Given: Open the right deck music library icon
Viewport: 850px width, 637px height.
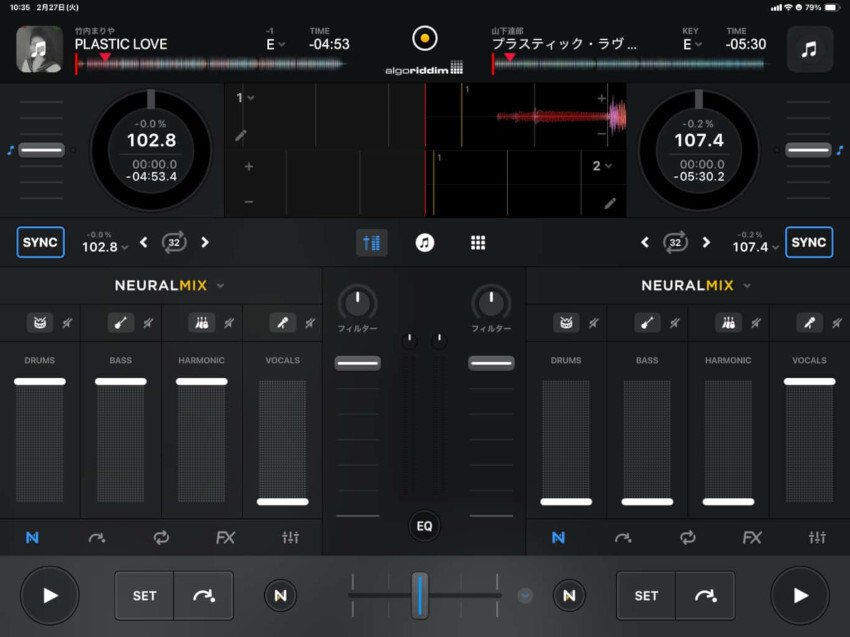Looking at the screenshot, I should [809, 49].
